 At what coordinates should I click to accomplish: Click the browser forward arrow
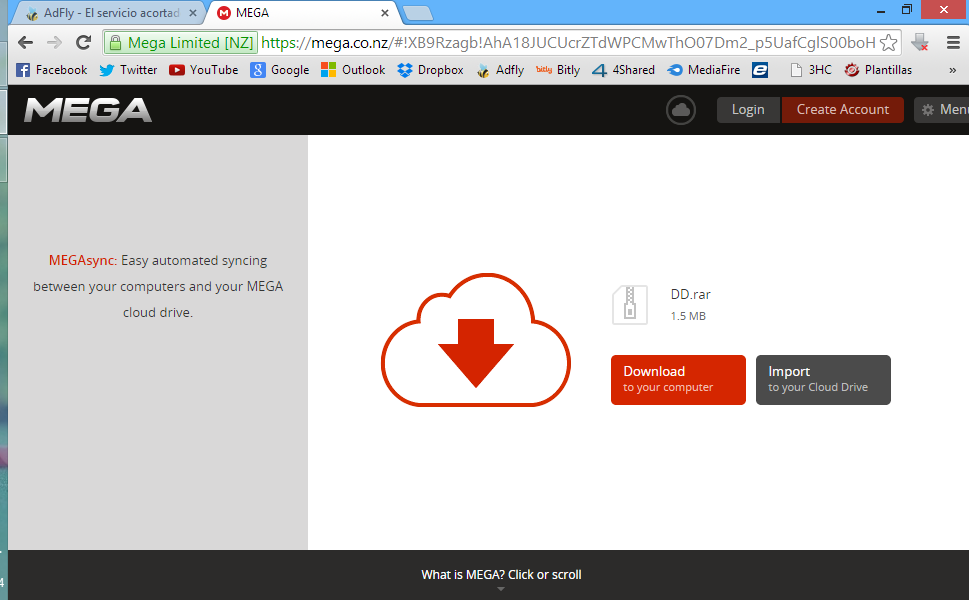point(54,43)
